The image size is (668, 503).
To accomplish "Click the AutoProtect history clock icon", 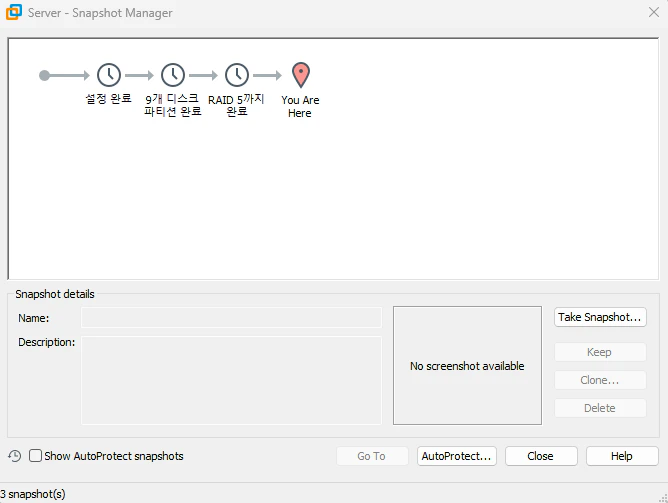I will [x=14, y=456].
